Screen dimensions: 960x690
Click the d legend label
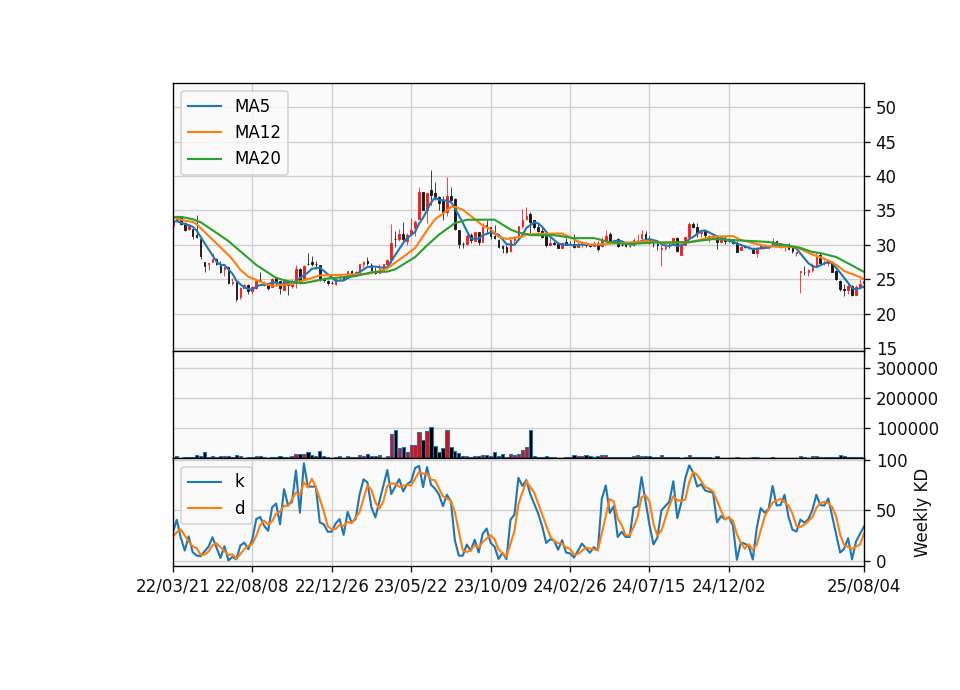click(240, 508)
